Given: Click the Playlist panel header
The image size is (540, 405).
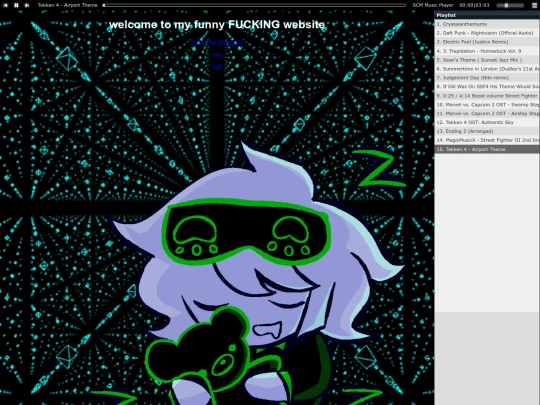Looking at the screenshot, I should (x=487, y=15).
